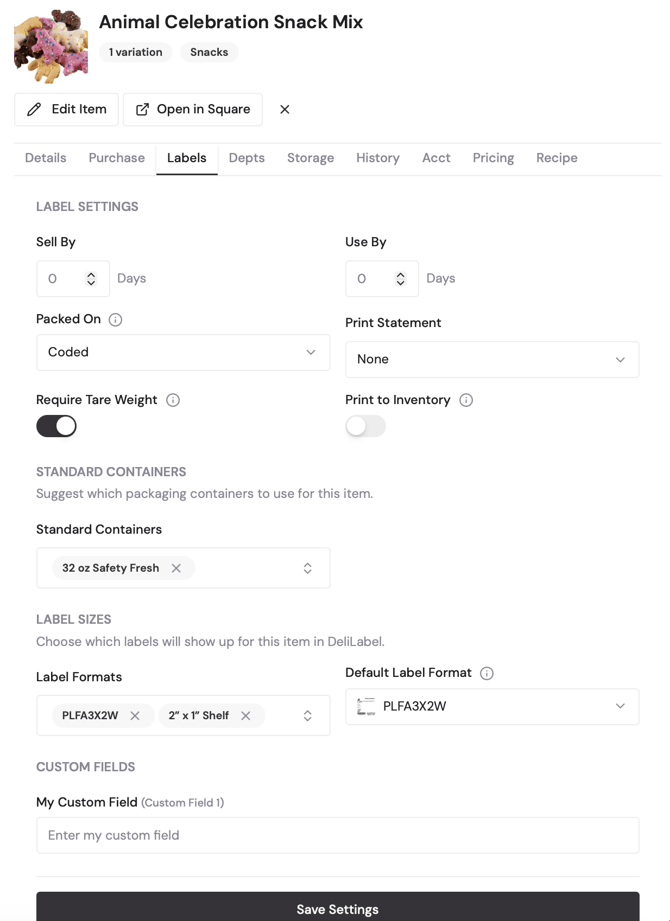Open the Packed On dropdown

click(x=183, y=352)
